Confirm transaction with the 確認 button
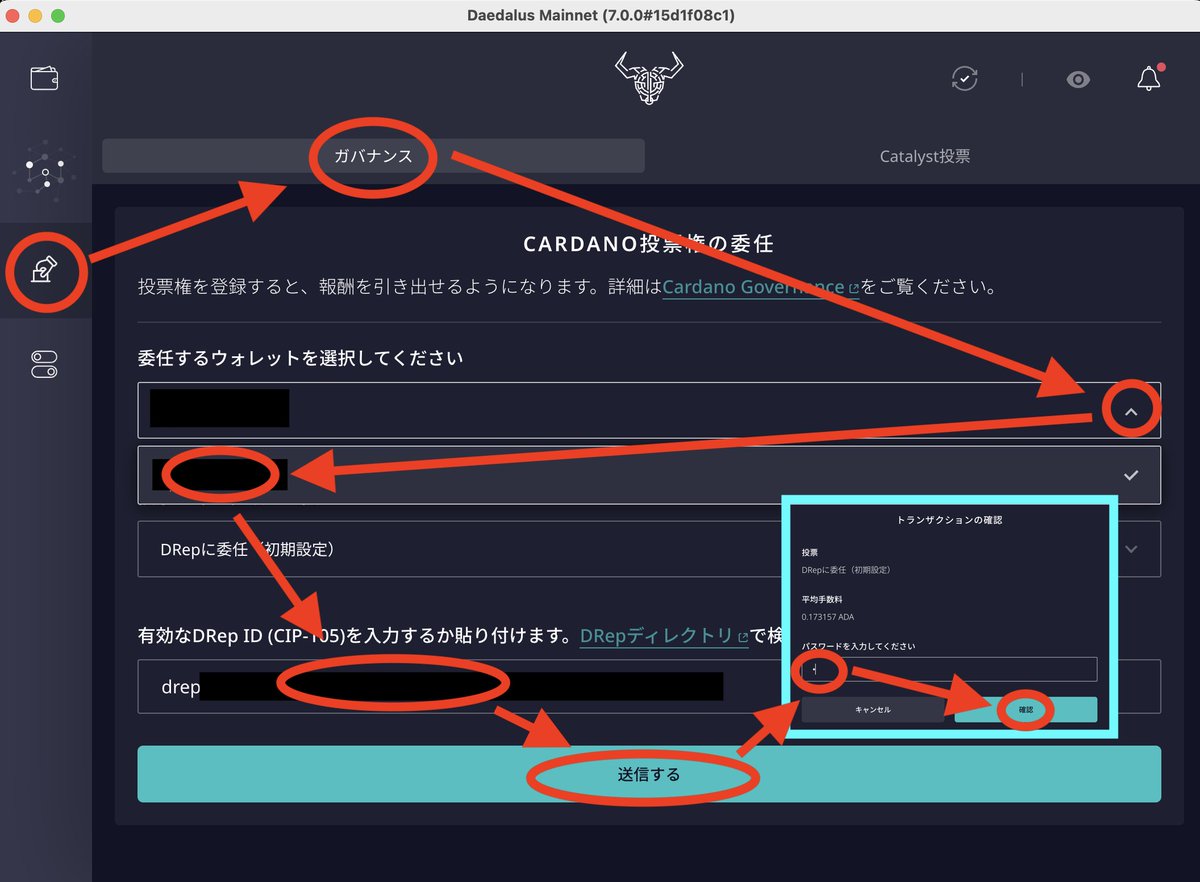This screenshot has height=882, width=1200. pyautogui.click(x=1026, y=709)
